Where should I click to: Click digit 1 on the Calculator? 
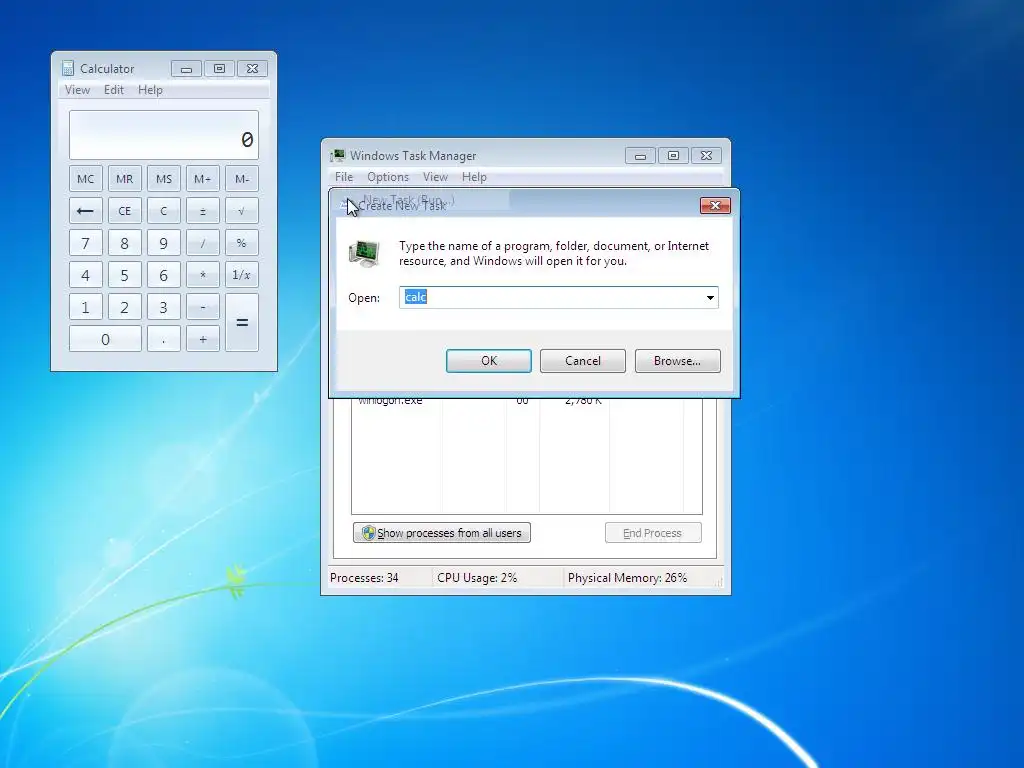(86, 307)
